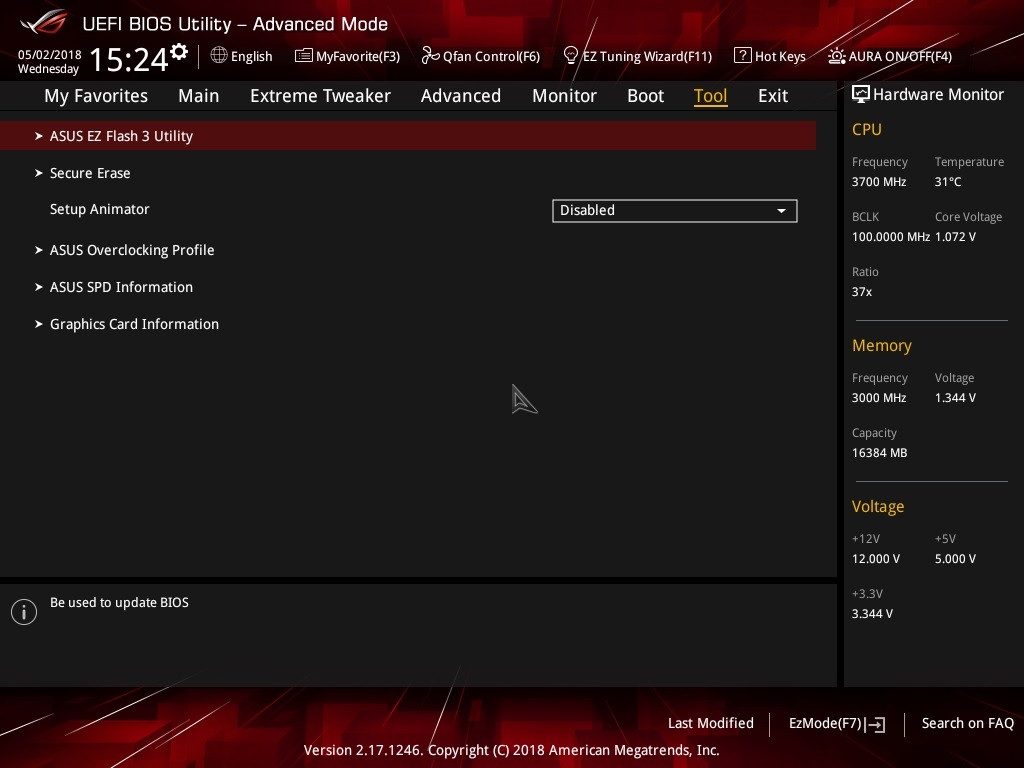Expand ASUS Overclocking Profile
This screenshot has height=768, width=1024.
132,250
